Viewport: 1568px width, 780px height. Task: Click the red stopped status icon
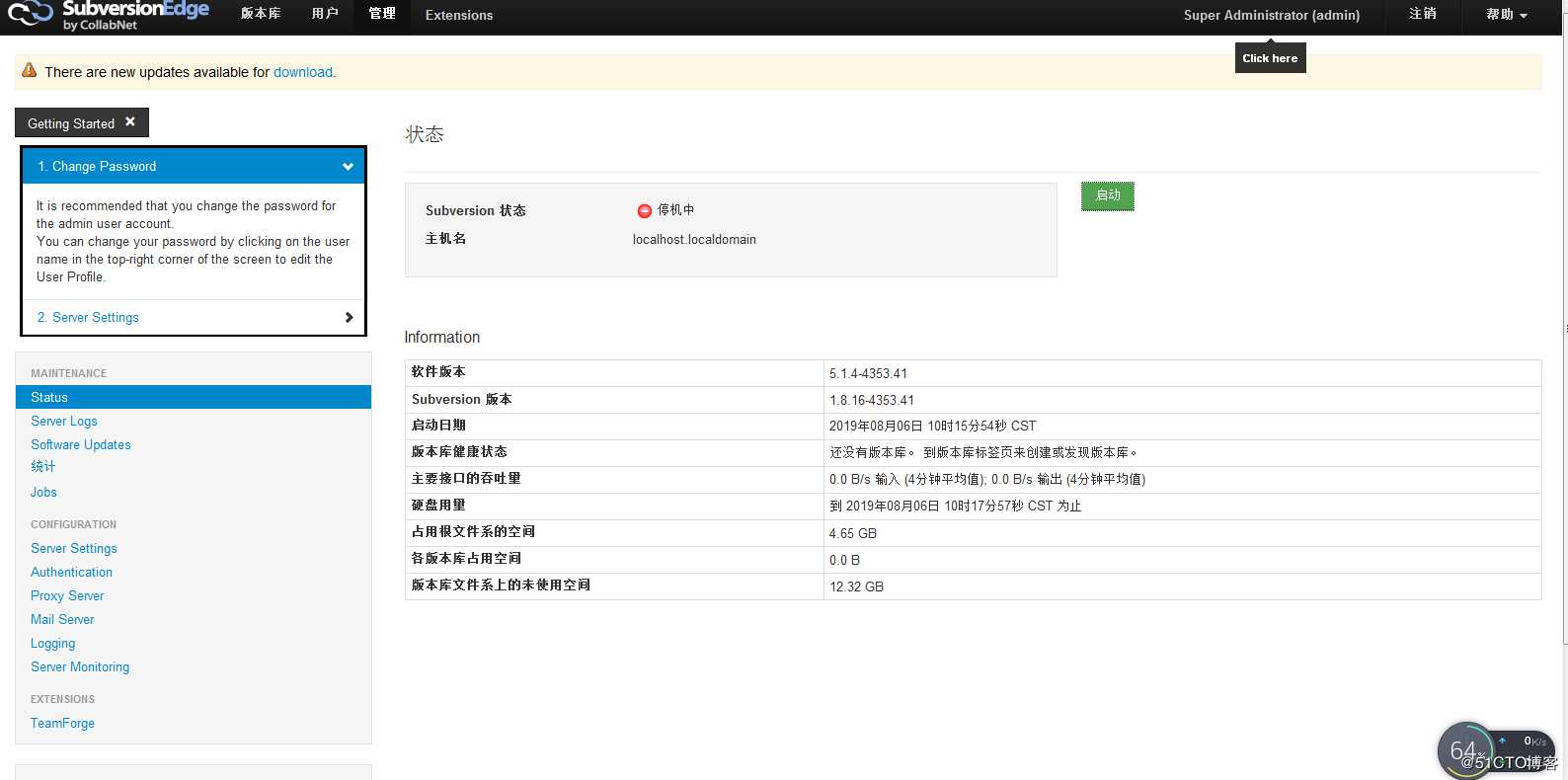pyautogui.click(x=645, y=210)
